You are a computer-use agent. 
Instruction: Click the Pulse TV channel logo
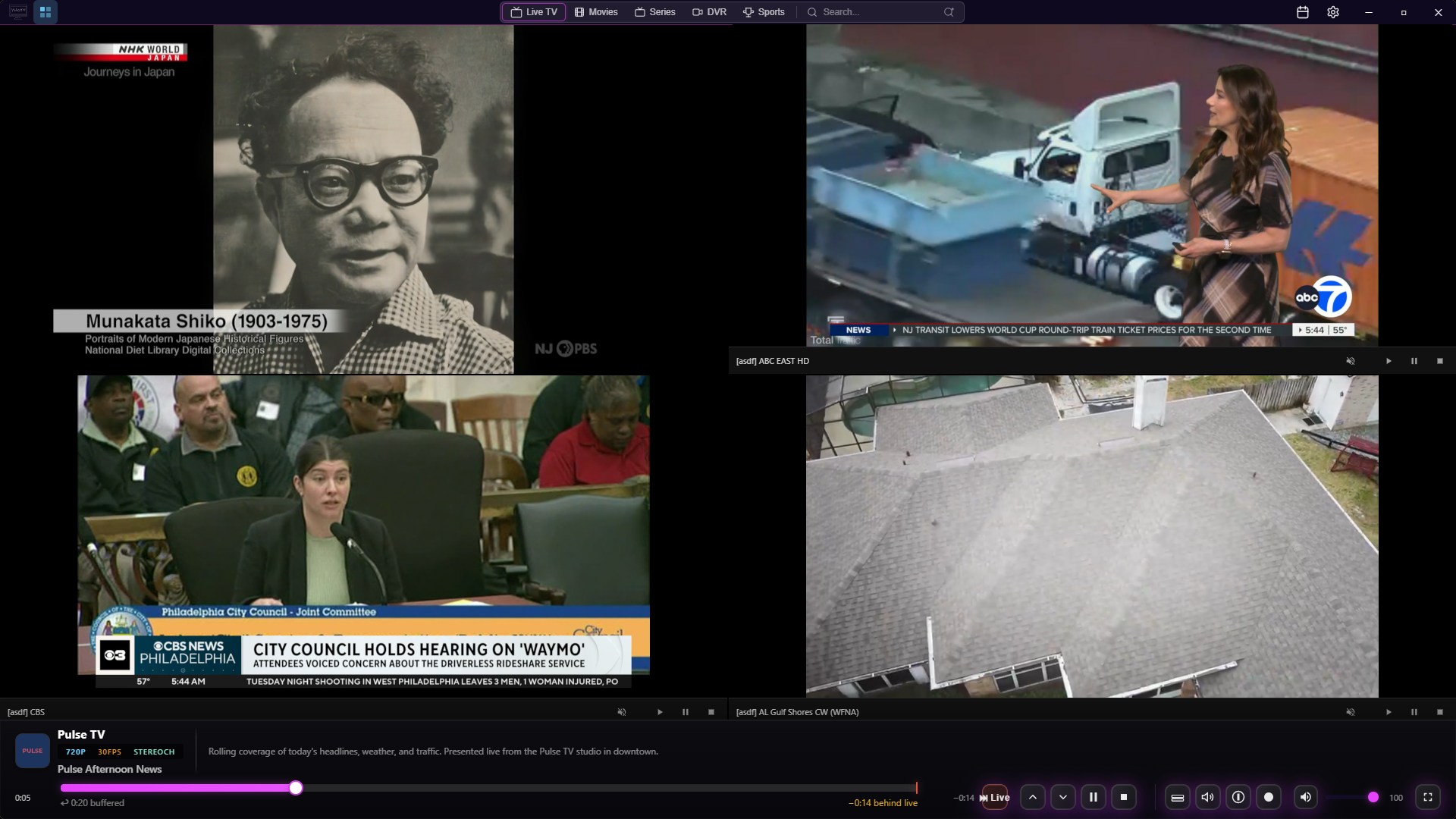tap(33, 751)
